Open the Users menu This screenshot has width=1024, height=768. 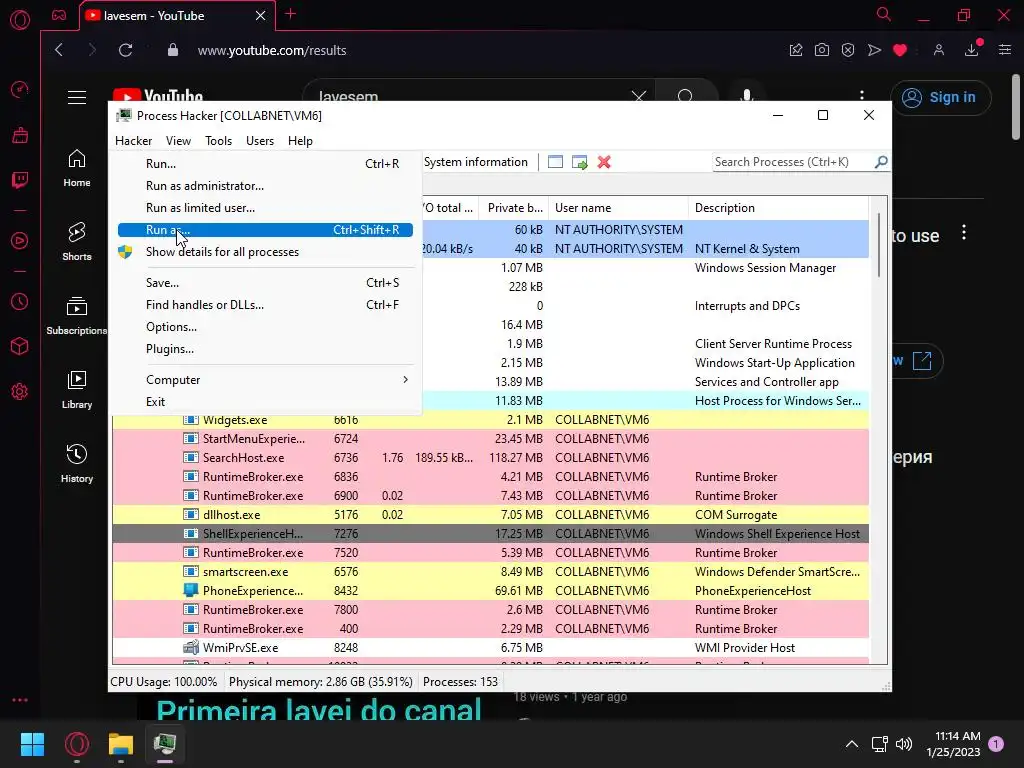click(x=260, y=140)
